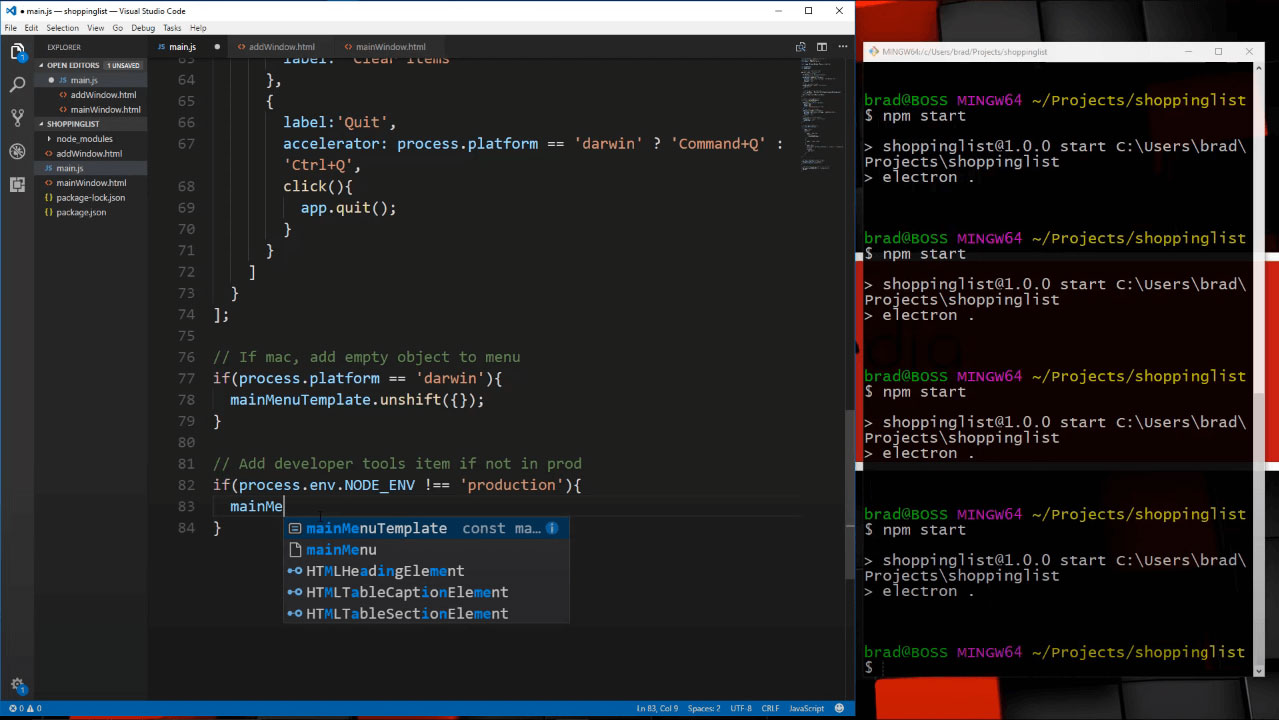Switch to the addWindow.html tab

coord(281,47)
